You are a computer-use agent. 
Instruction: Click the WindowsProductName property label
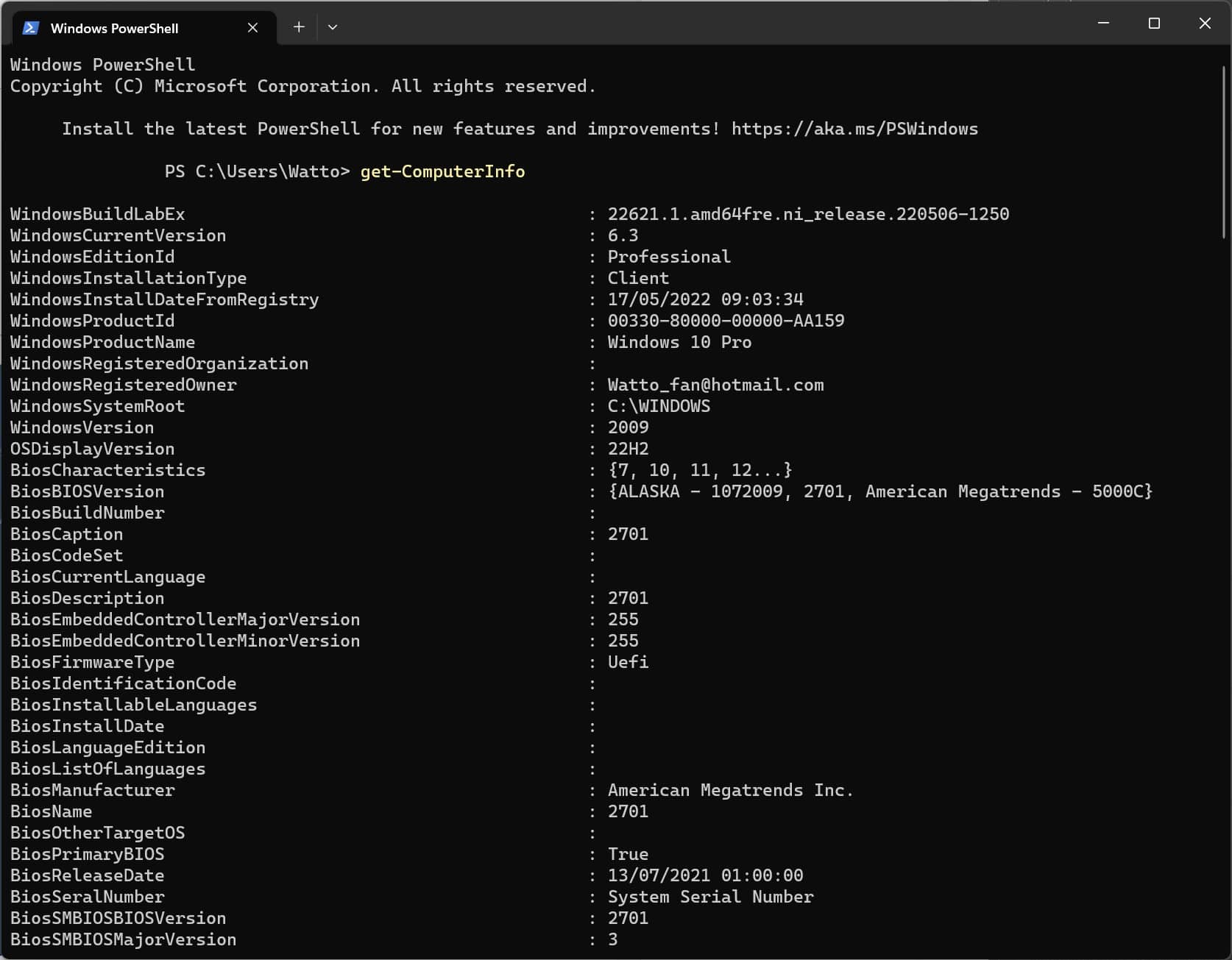coord(102,343)
